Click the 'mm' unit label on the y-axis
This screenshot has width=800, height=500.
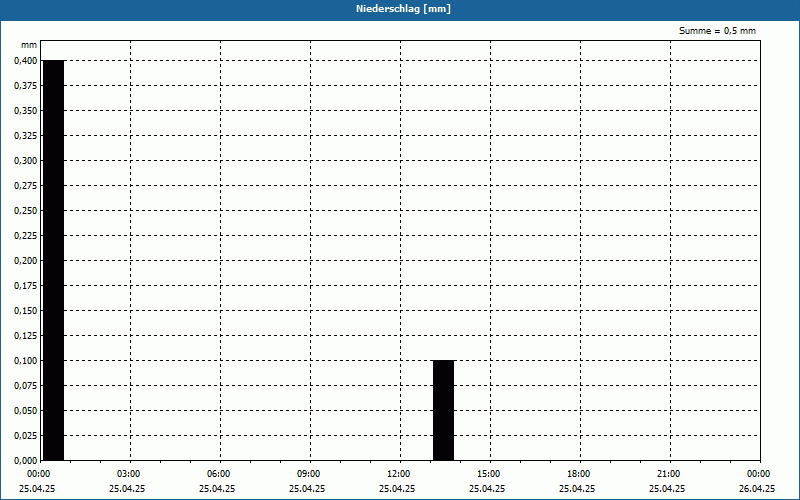coord(29,45)
